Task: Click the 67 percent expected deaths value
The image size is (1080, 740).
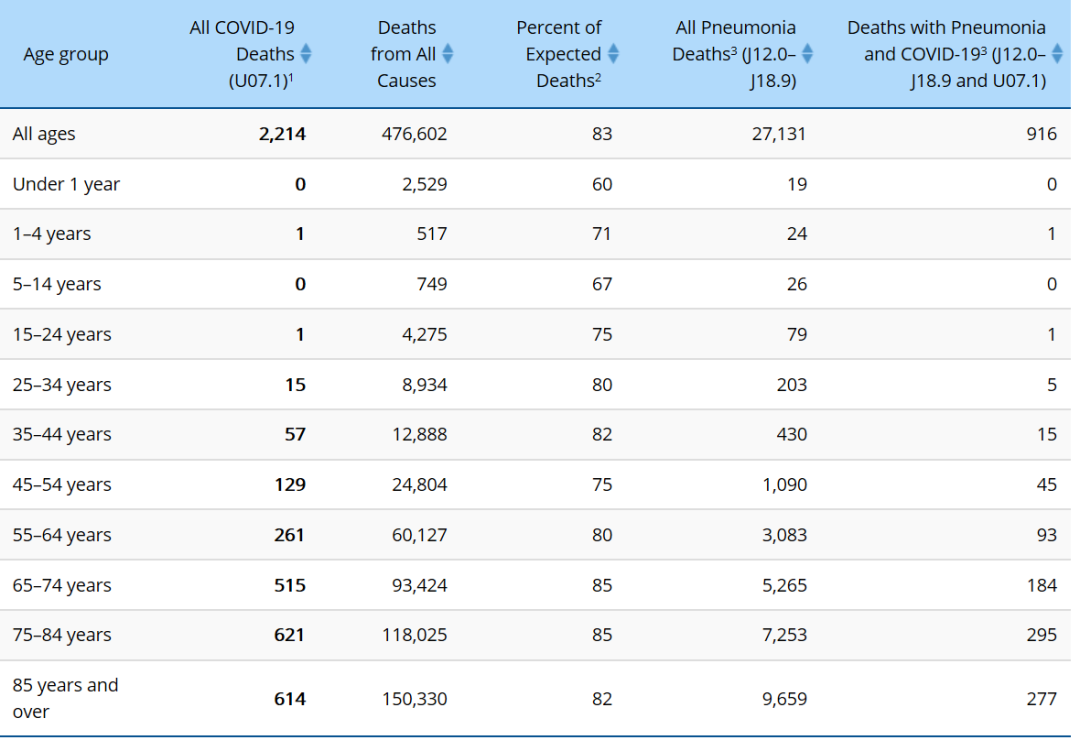Action: 602,284
